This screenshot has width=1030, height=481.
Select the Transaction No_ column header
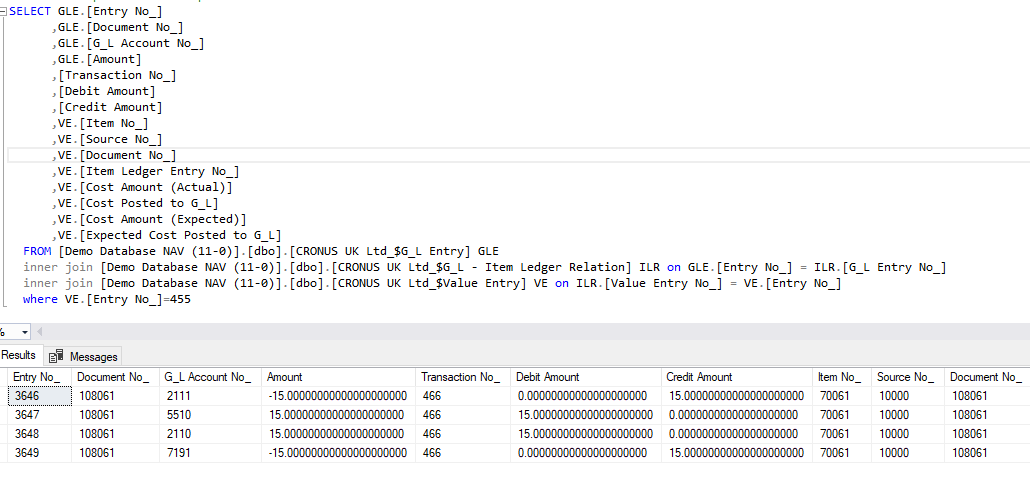[x=460, y=377]
